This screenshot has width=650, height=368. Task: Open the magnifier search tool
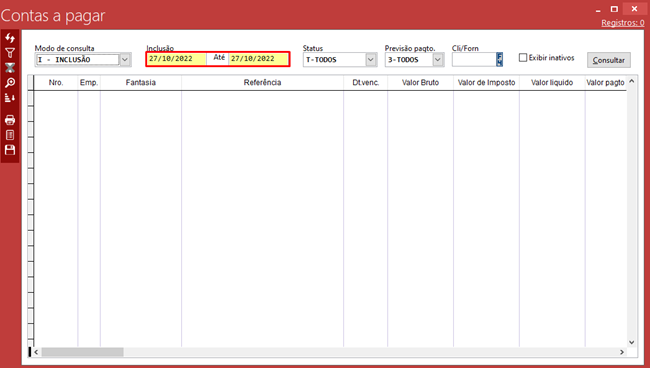coord(10,82)
